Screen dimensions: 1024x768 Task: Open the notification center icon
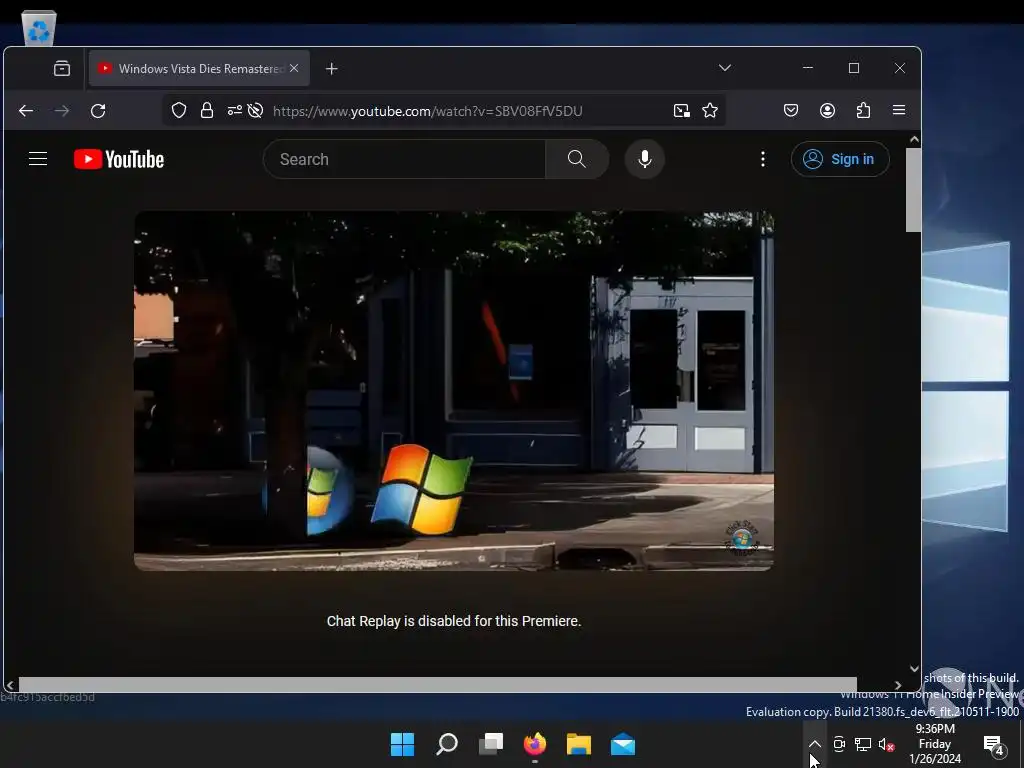(993, 744)
